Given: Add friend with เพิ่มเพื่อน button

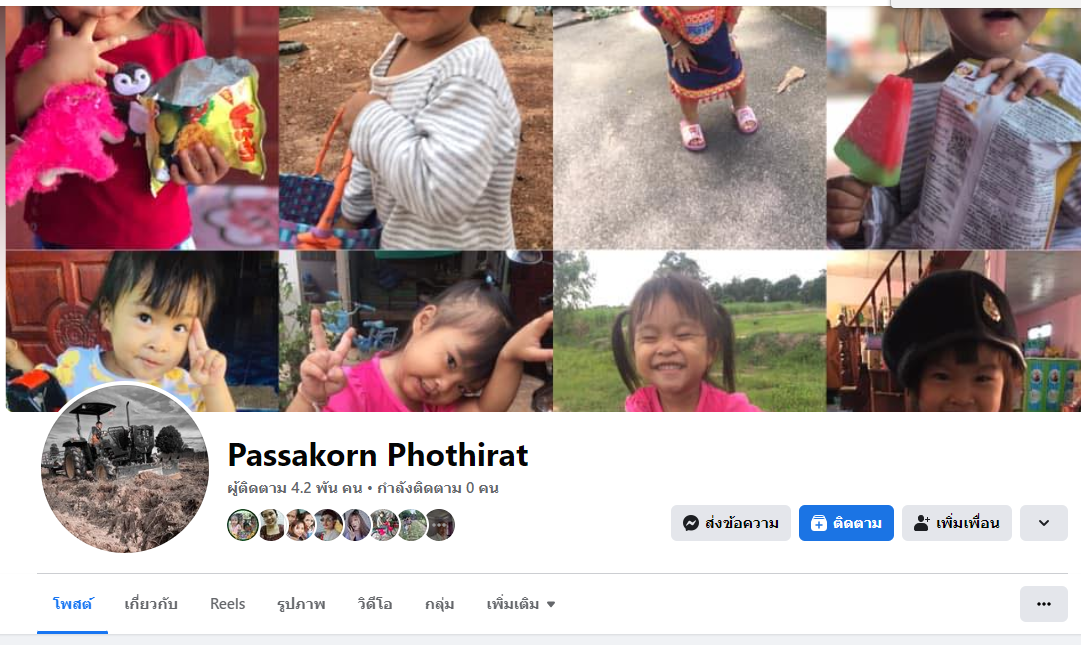Looking at the screenshot, I should click(x=956, y=523).
